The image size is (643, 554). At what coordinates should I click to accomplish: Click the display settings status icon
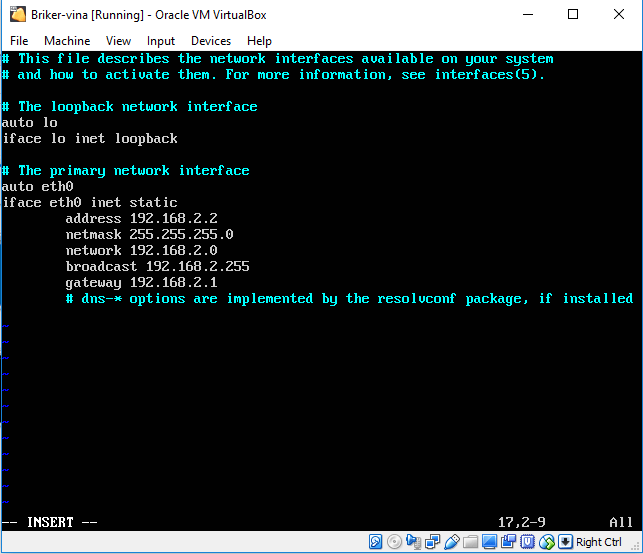click(x=489, y=542)
